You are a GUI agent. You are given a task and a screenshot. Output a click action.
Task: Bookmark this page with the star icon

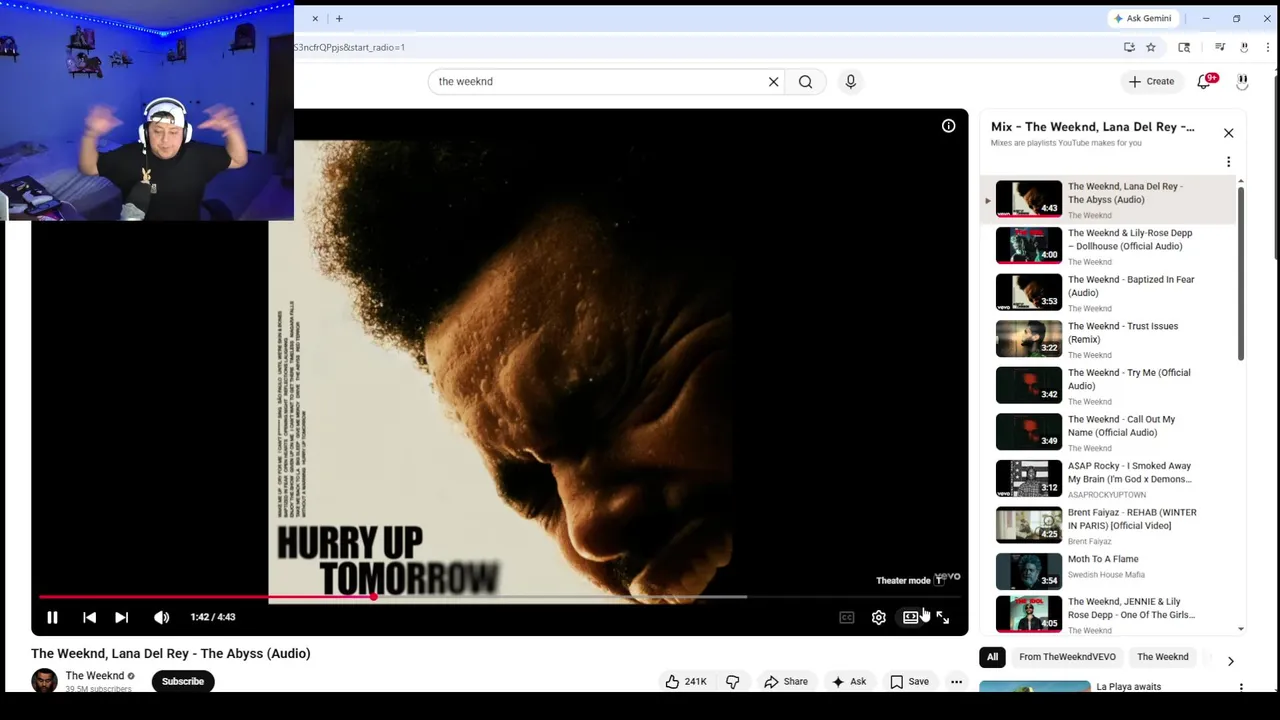1151,47
